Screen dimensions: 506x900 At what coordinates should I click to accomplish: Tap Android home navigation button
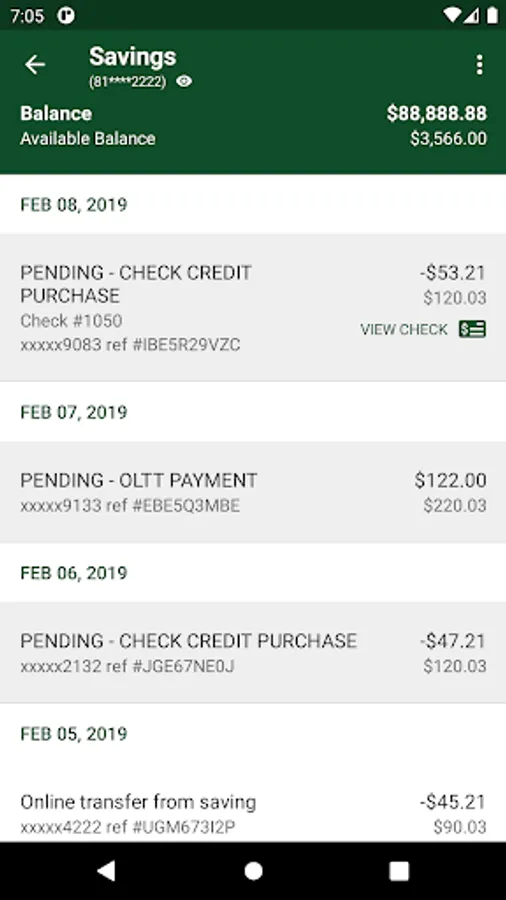(x=253, y=871)
